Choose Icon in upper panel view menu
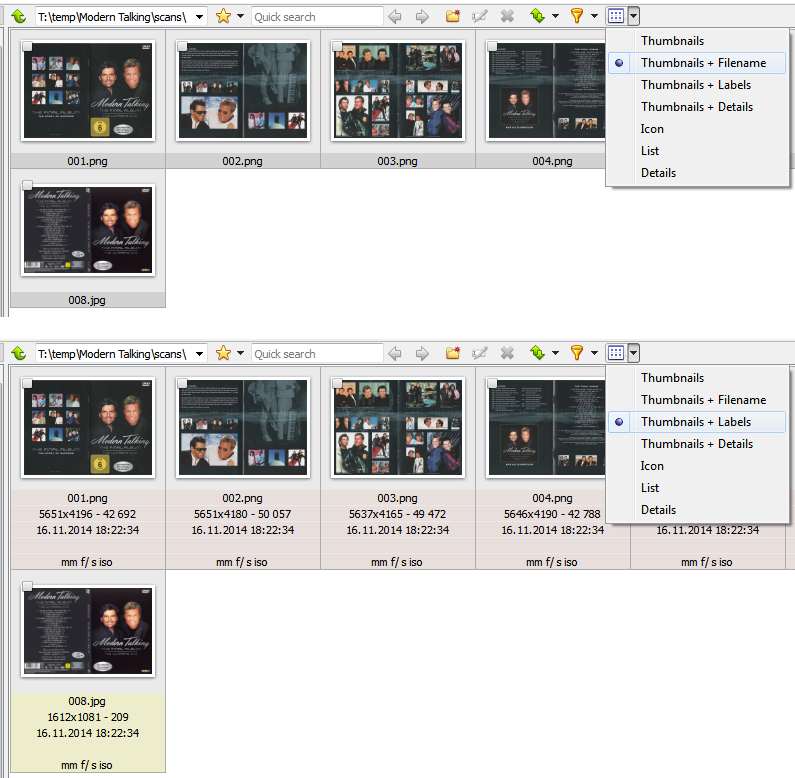 coord(697,129)
